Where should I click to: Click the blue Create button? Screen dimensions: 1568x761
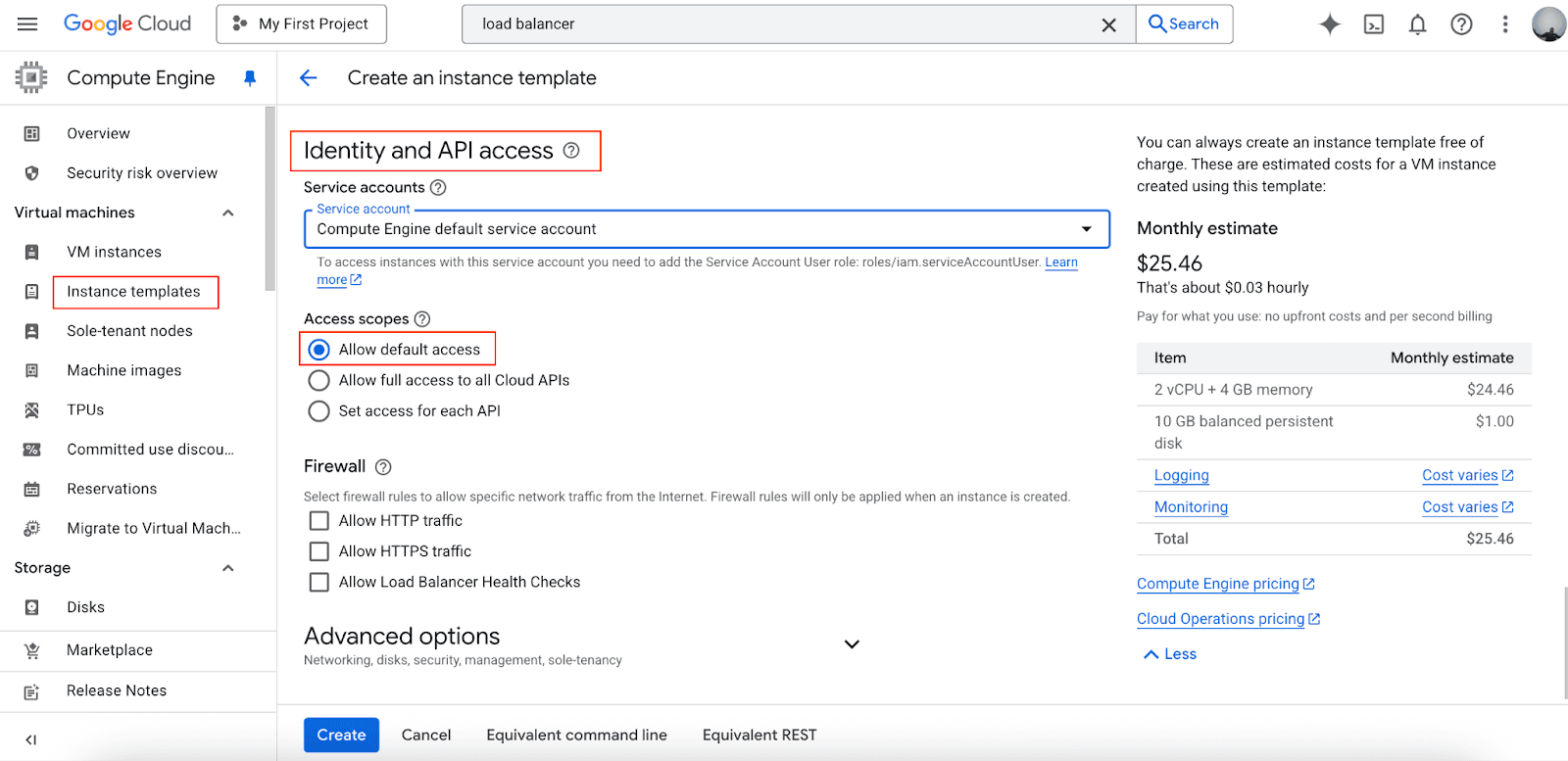(x=341, y=735)
